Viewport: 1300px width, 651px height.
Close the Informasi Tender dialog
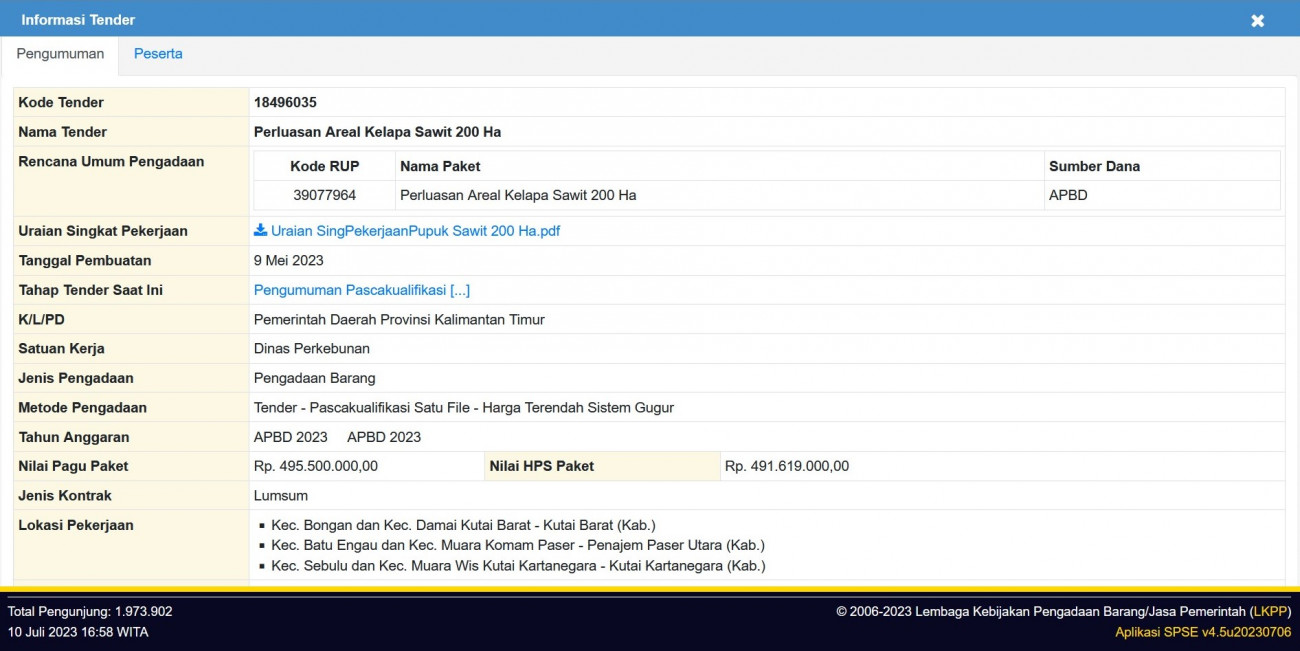tap(1257, 20)
